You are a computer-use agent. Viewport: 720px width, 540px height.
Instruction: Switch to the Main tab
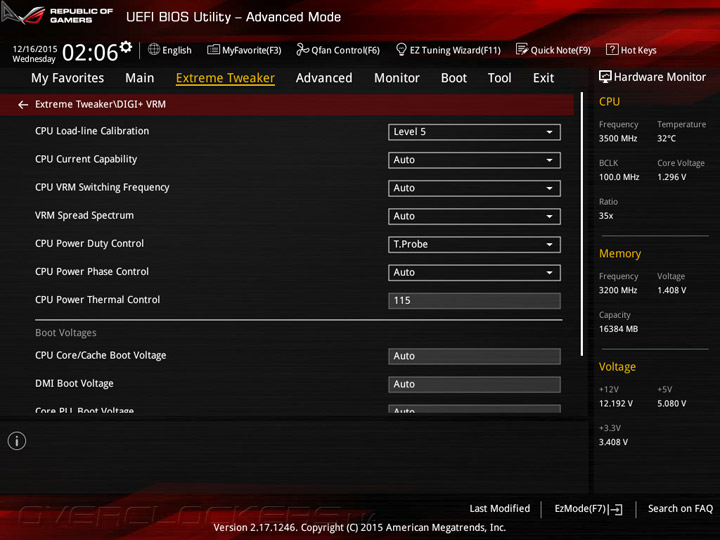[x=140, y=78]
